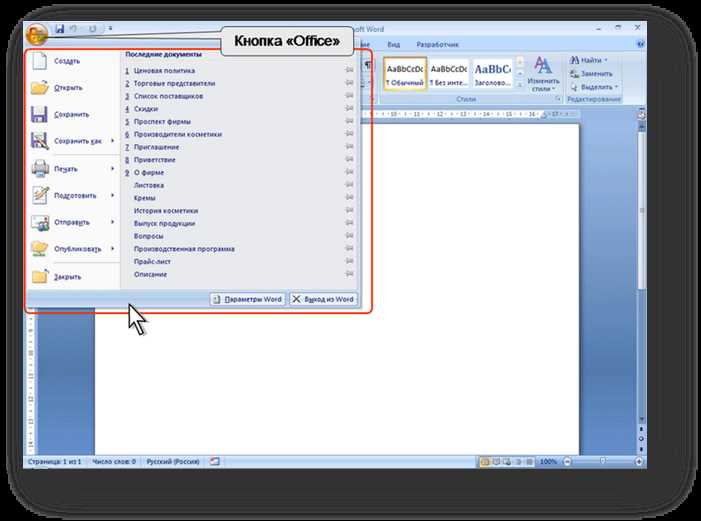Expand the Отправить submenu

pos(113,222)
